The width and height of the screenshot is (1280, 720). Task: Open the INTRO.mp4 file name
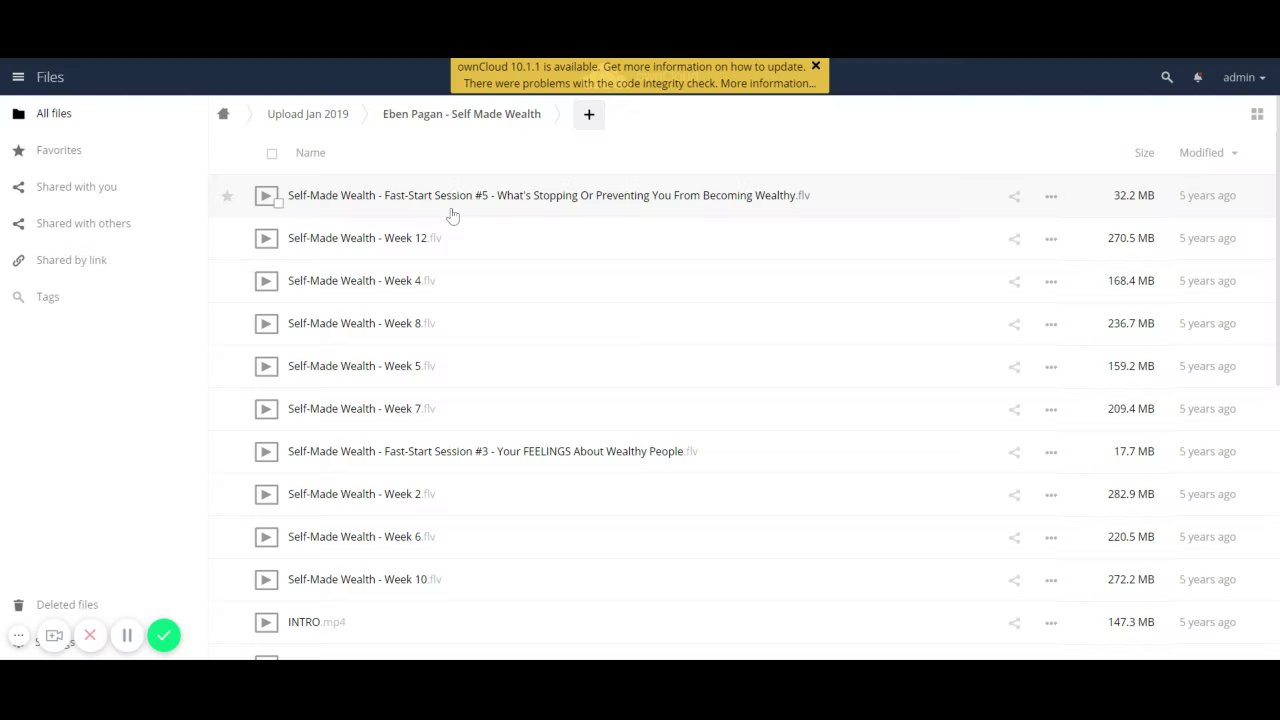click(316, 622)
